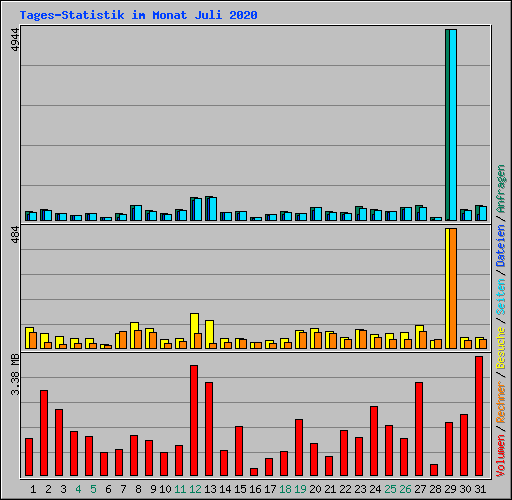Click the chart title Tages-Statistik im Monat Juli 2020

138,15
